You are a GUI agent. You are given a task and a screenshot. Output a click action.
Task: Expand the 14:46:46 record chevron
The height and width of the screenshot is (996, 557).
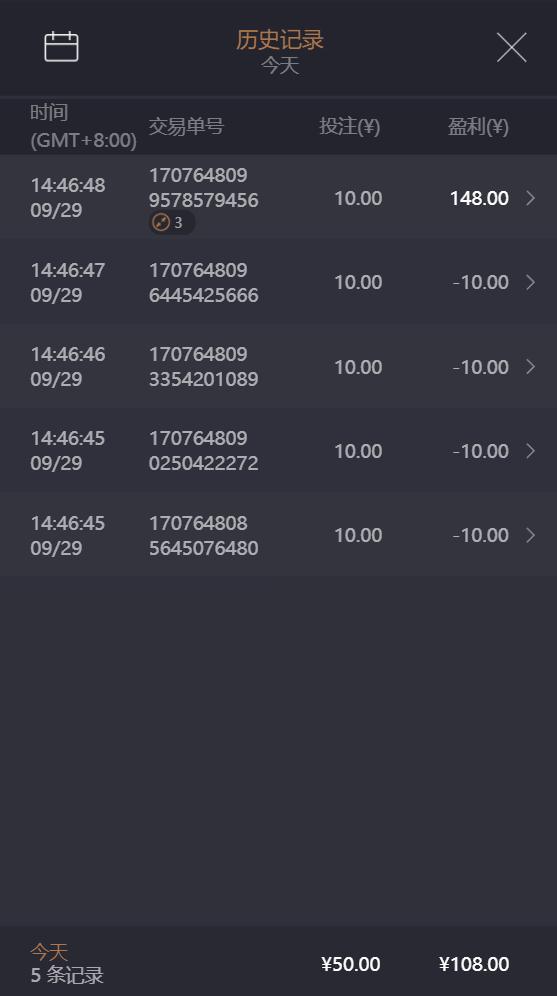(531, 367)
